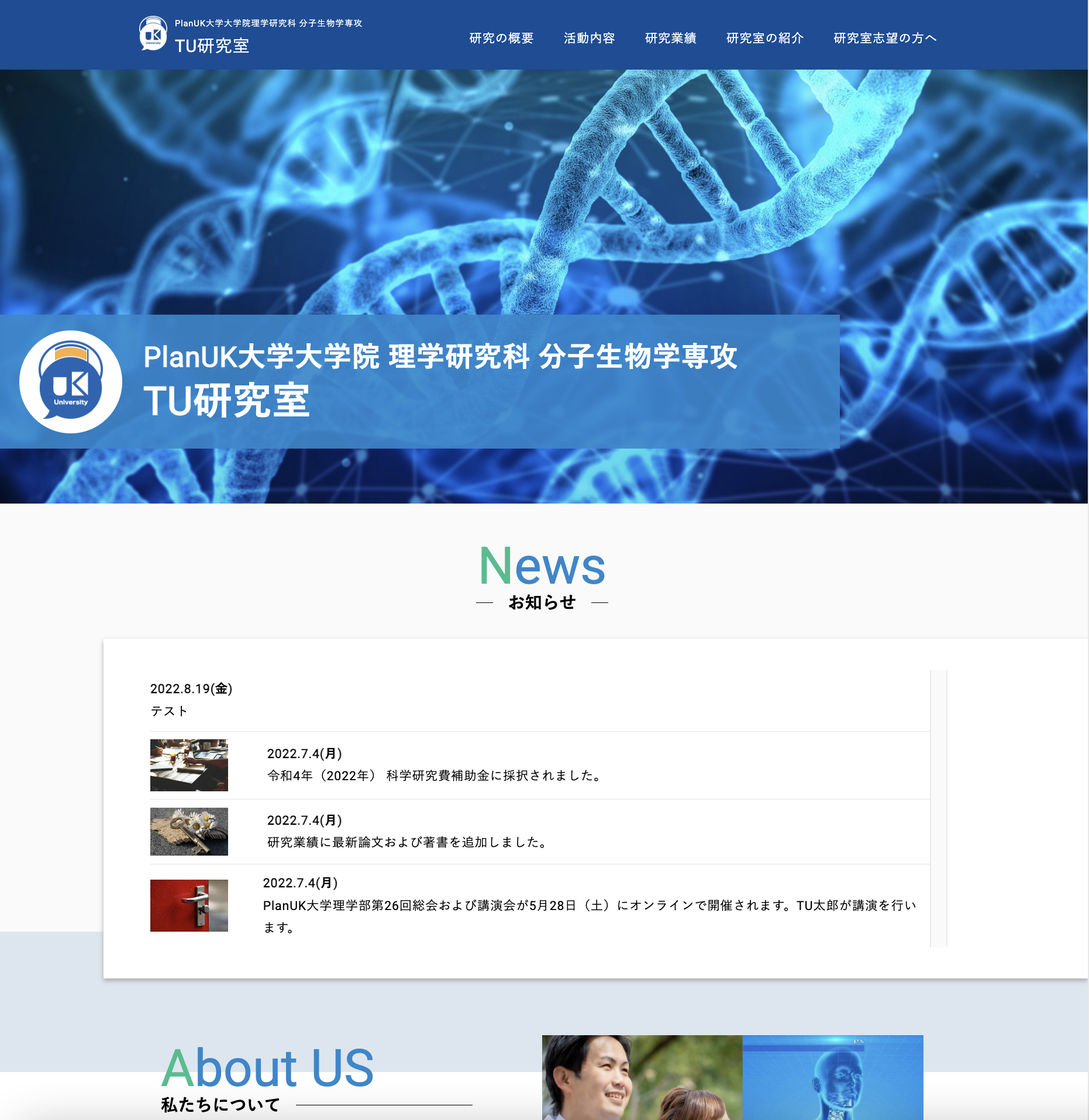This screenshot has width=1089, height=1120.
Task: Click the TU研究室 header site title
Action: coord(212,46)
